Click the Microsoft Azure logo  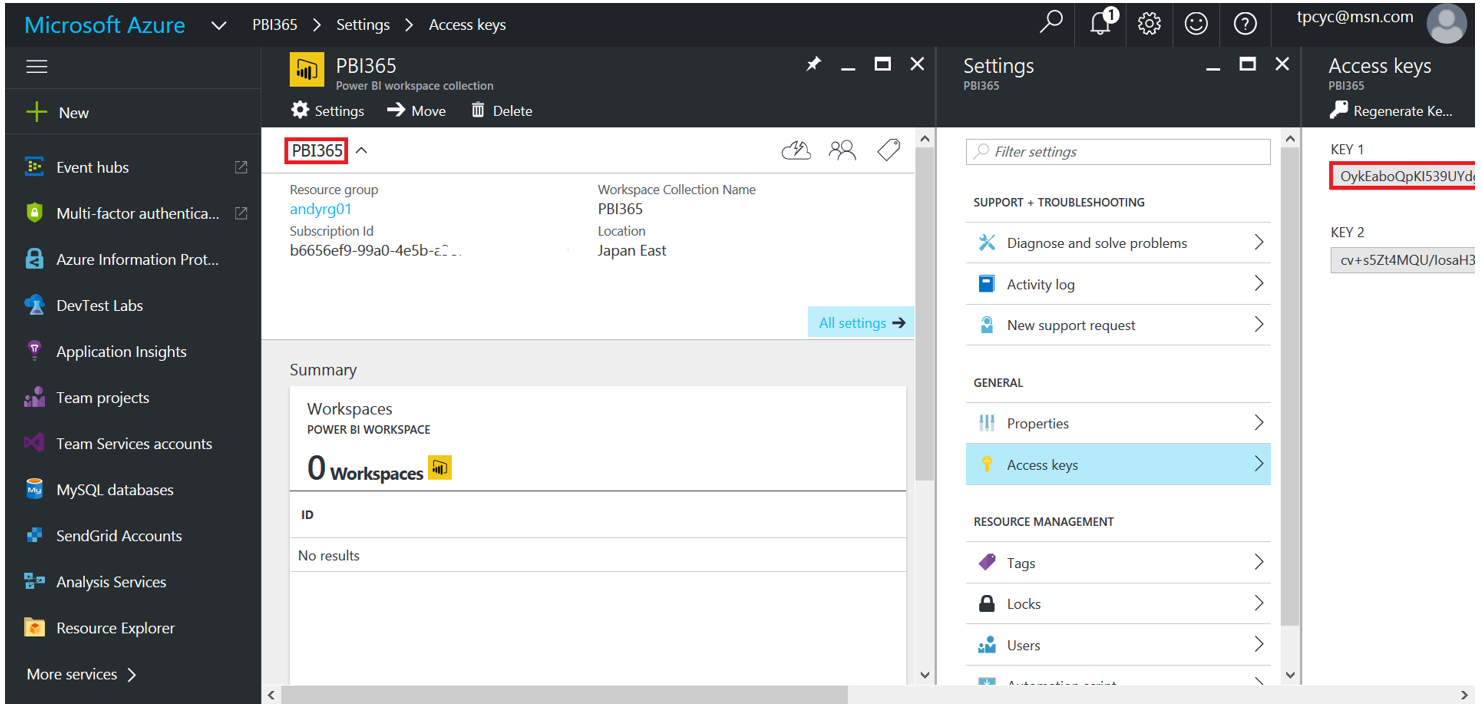104,25
